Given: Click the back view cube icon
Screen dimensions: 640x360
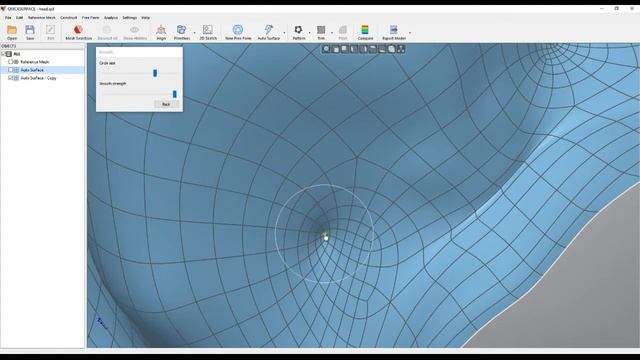Looking at the screenshot, I should tap(345, 49).
